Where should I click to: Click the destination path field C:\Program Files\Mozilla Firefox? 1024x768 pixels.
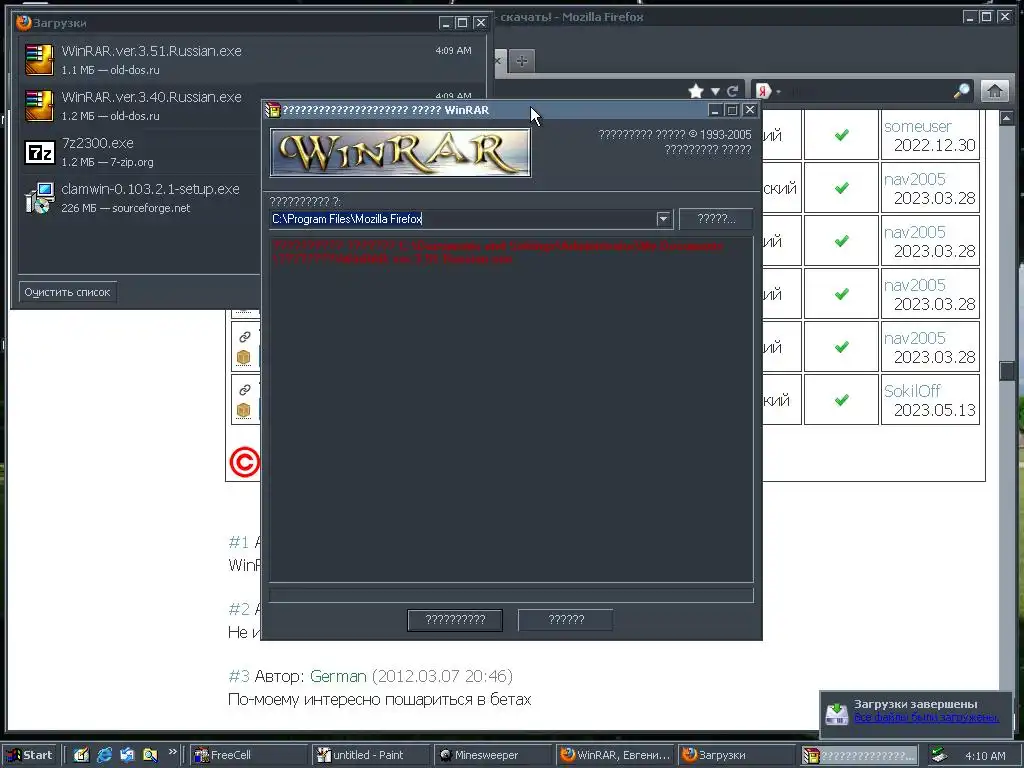click(462, 219)
